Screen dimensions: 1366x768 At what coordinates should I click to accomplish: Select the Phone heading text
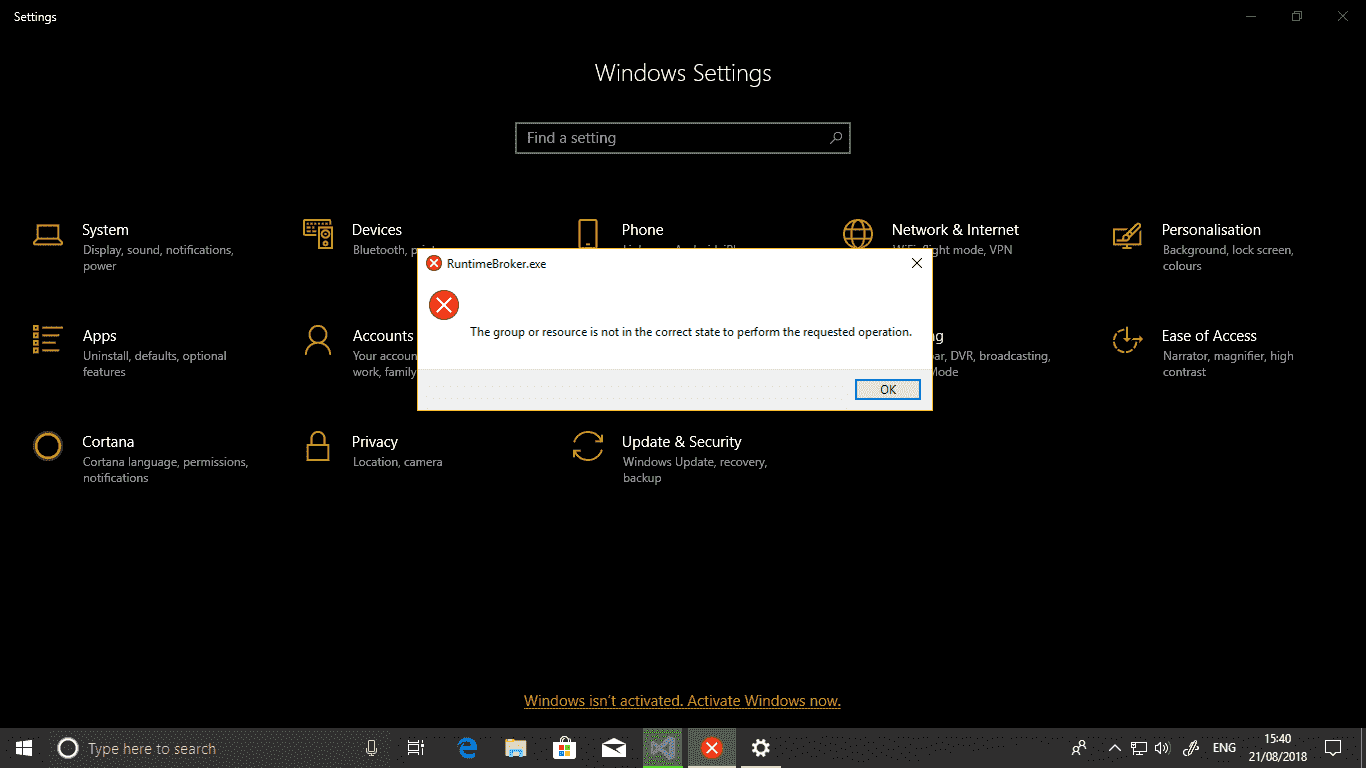tap(642, 230)
